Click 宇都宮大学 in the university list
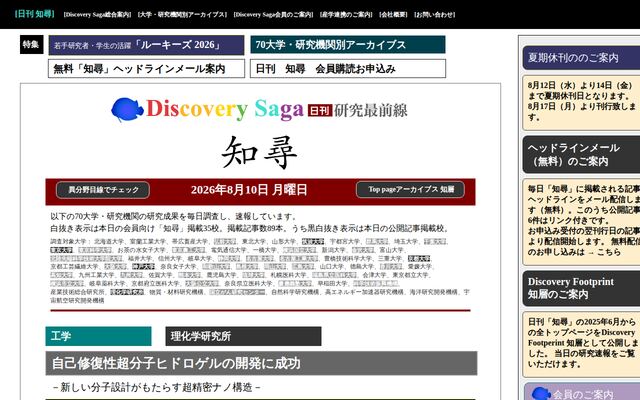Image resolution: width=640 pixels, height=400 pixels. click(345, 242)
